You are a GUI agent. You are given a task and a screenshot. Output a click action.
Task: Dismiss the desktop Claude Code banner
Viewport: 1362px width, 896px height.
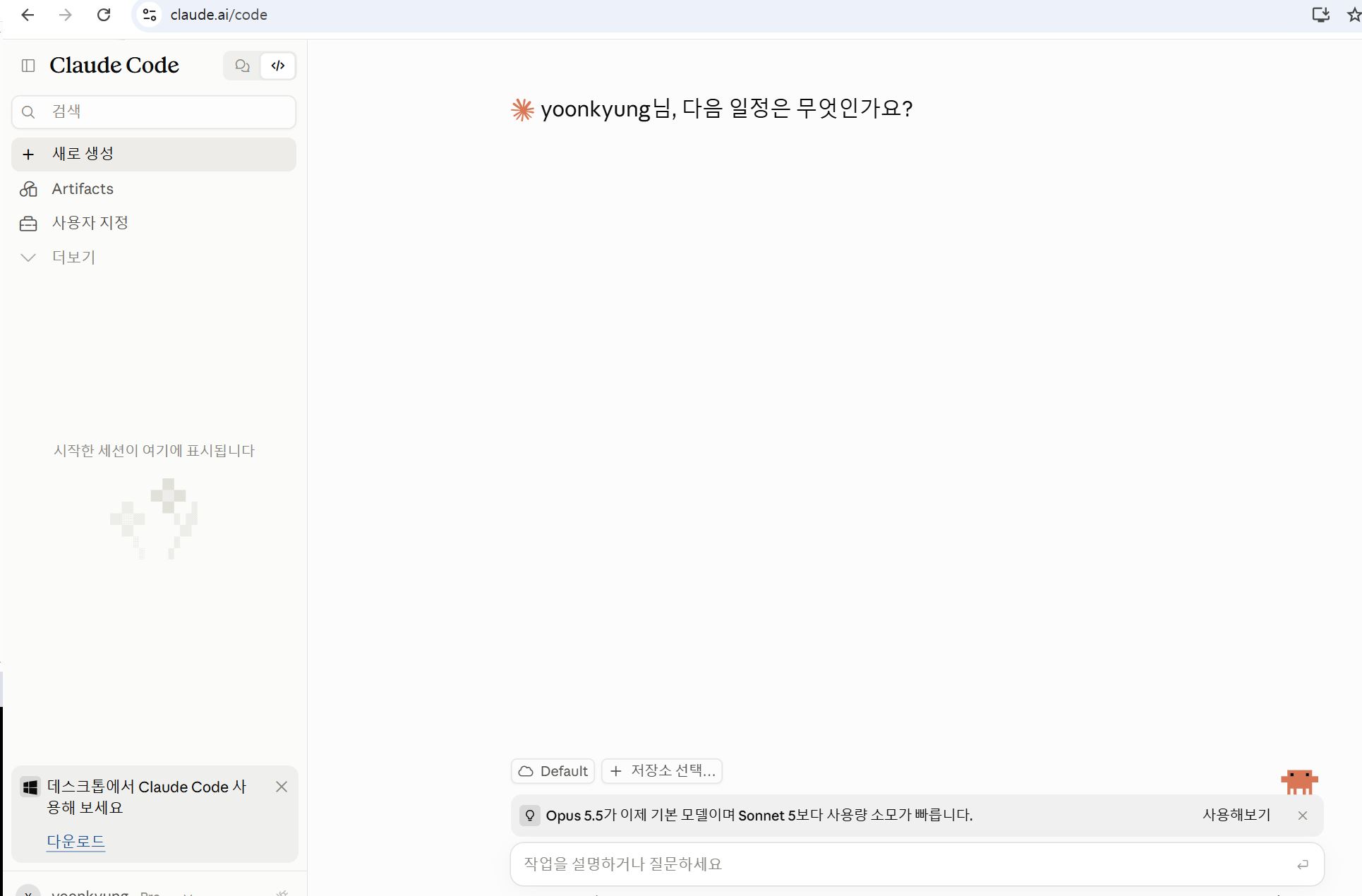[x=282, y=787]
